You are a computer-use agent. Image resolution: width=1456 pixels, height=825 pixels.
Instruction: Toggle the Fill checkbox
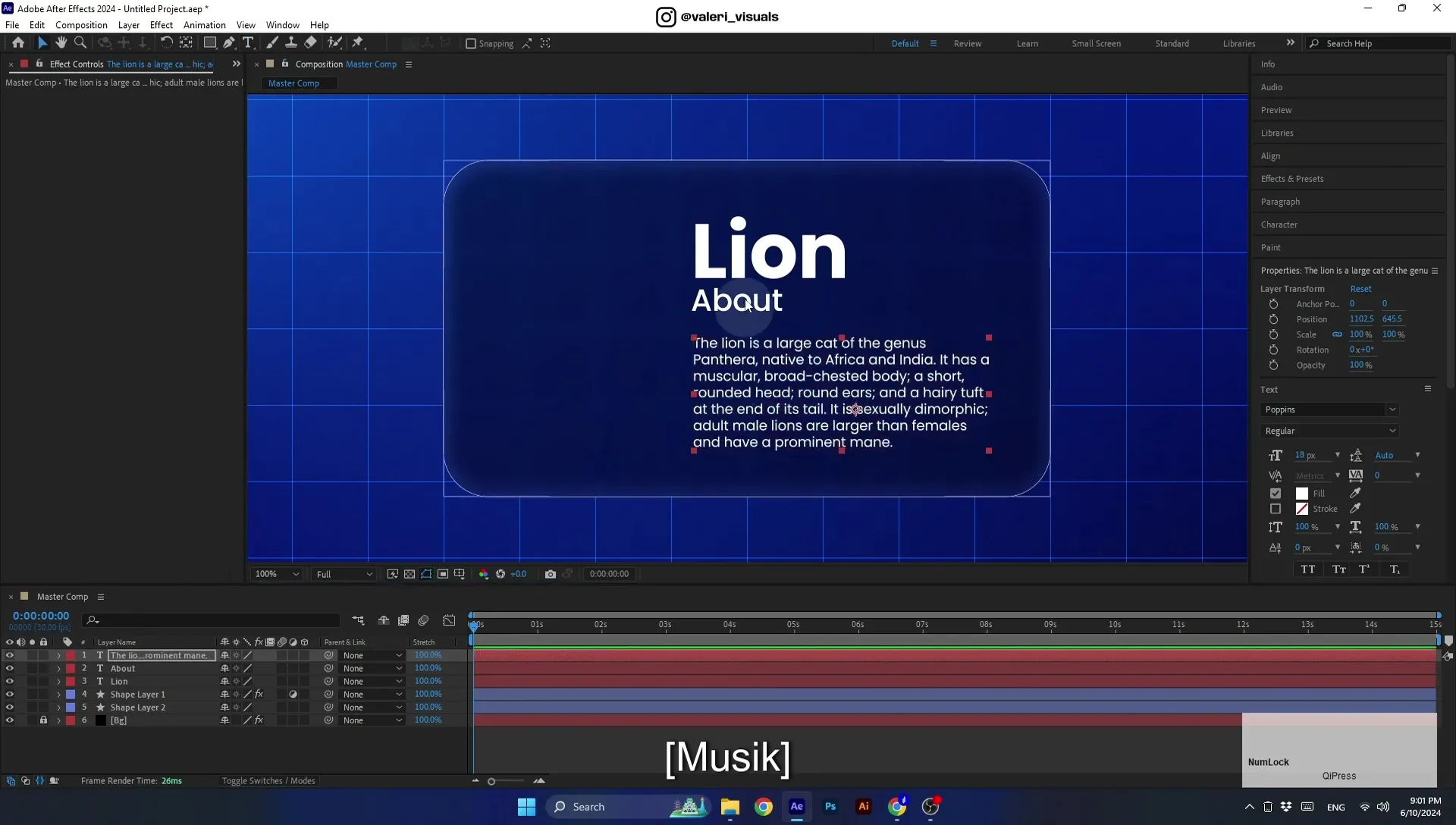(1276, 493)
